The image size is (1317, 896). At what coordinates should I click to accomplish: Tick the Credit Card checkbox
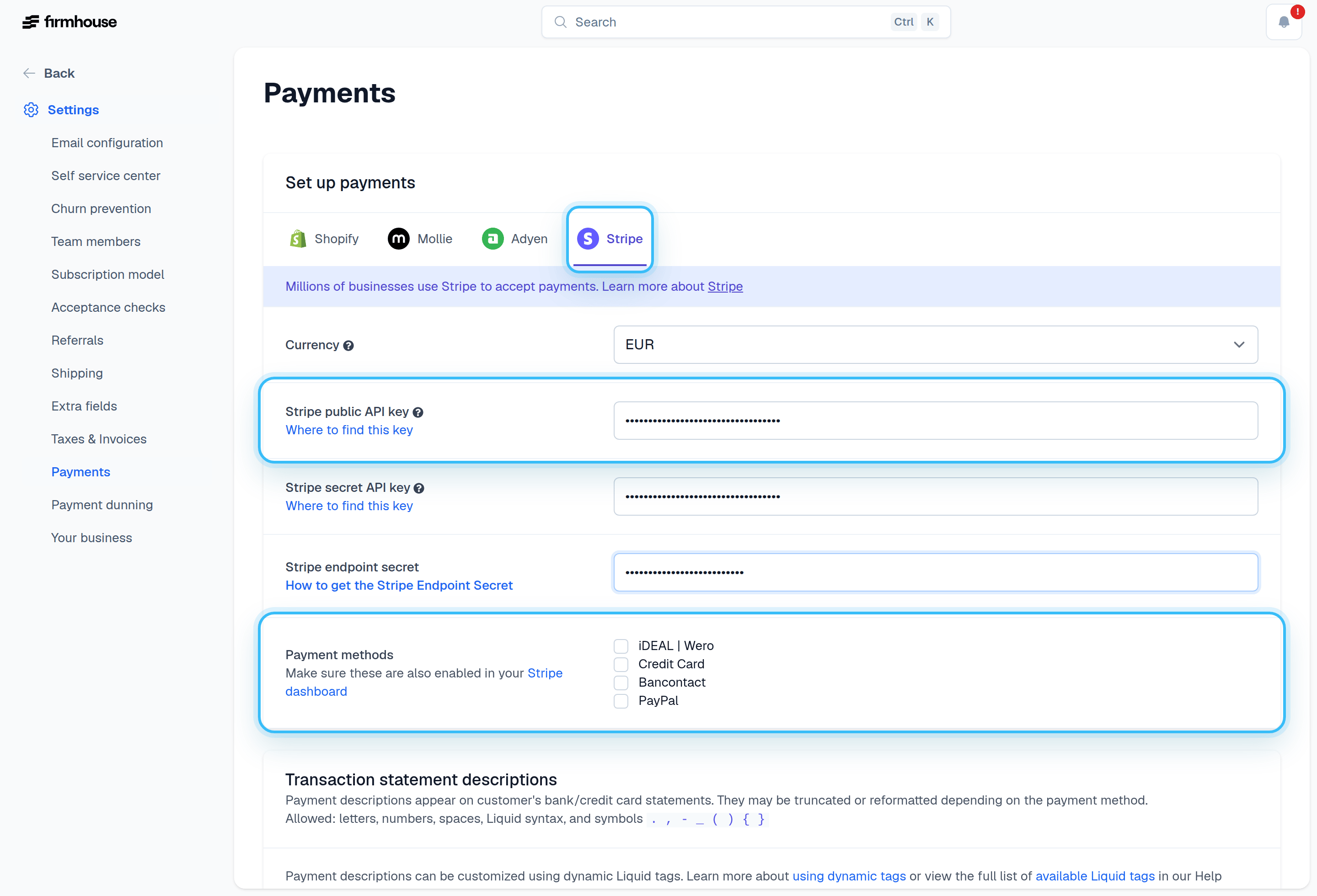[x=621, y=664]
